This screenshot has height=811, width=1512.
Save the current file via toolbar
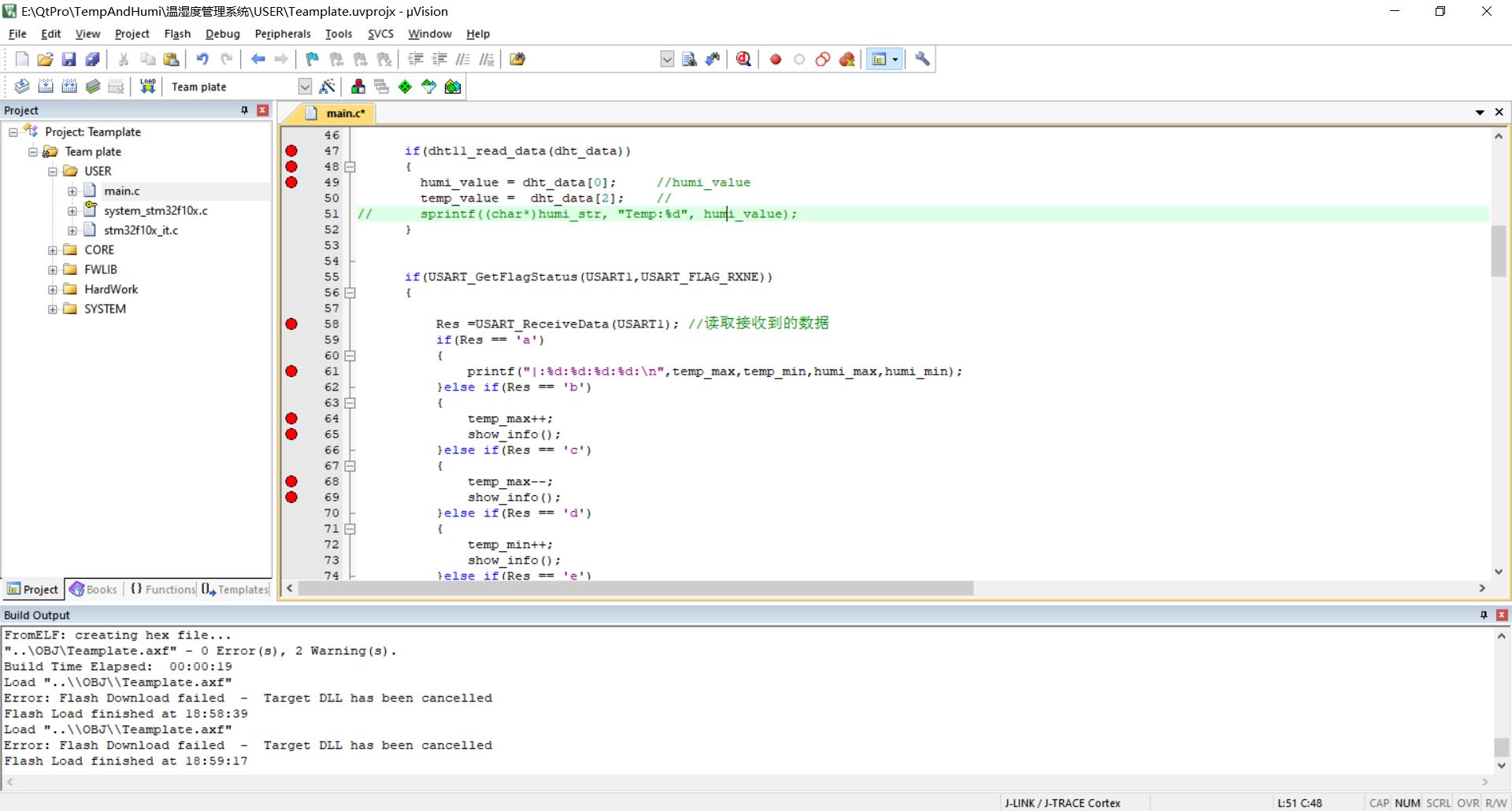(69, 59)
